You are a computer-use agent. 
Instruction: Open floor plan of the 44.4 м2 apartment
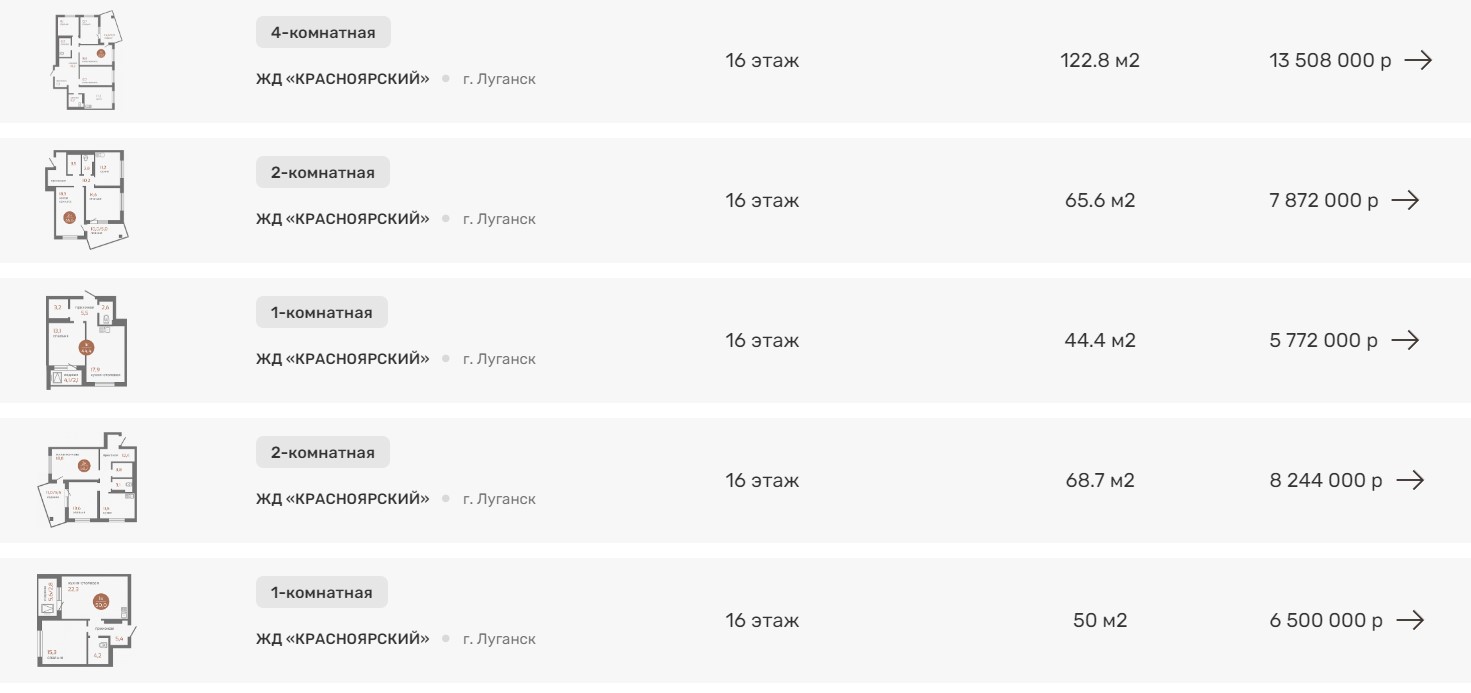[87, 341]
